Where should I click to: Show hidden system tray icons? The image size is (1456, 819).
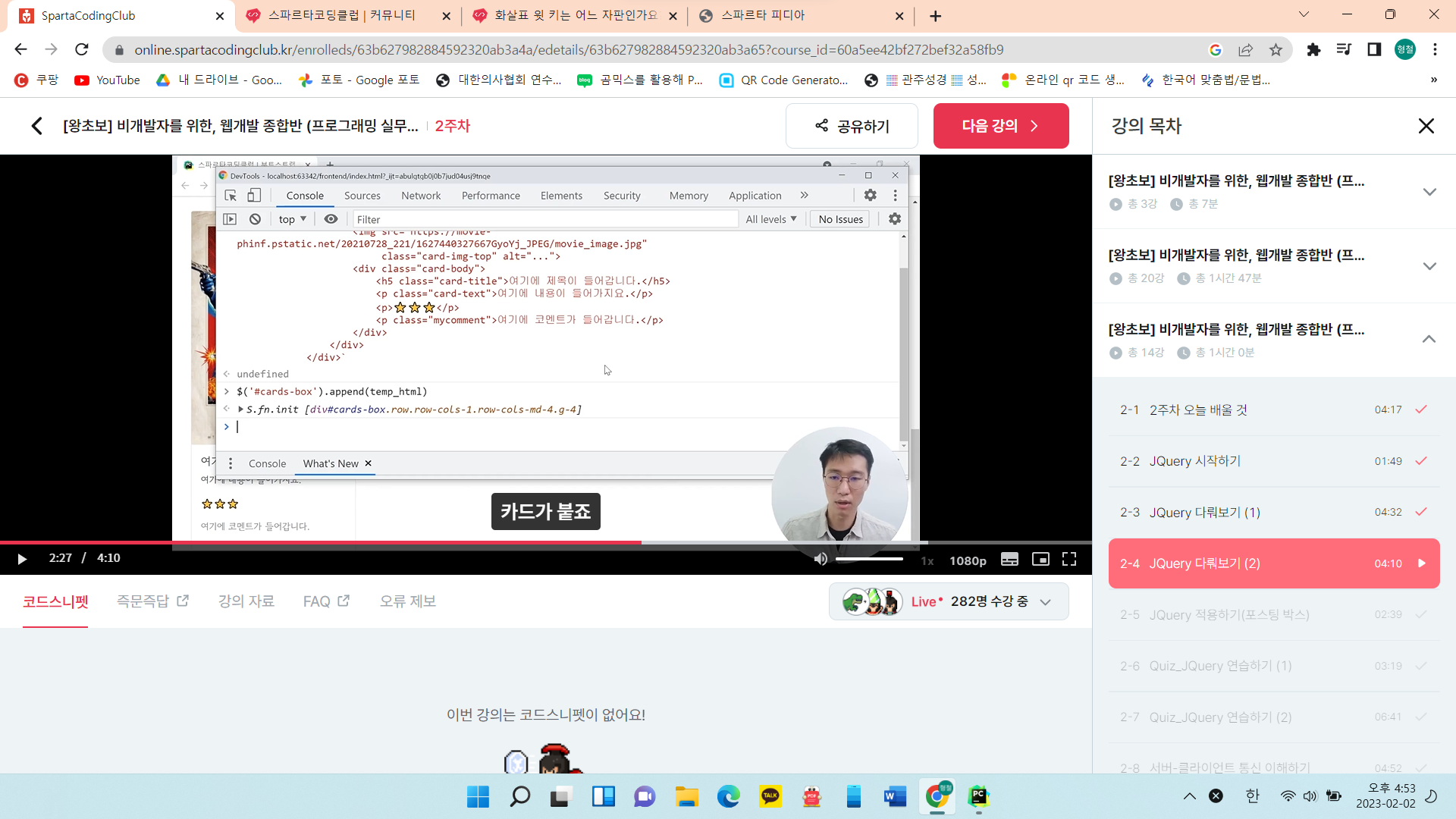[1189, 796]
